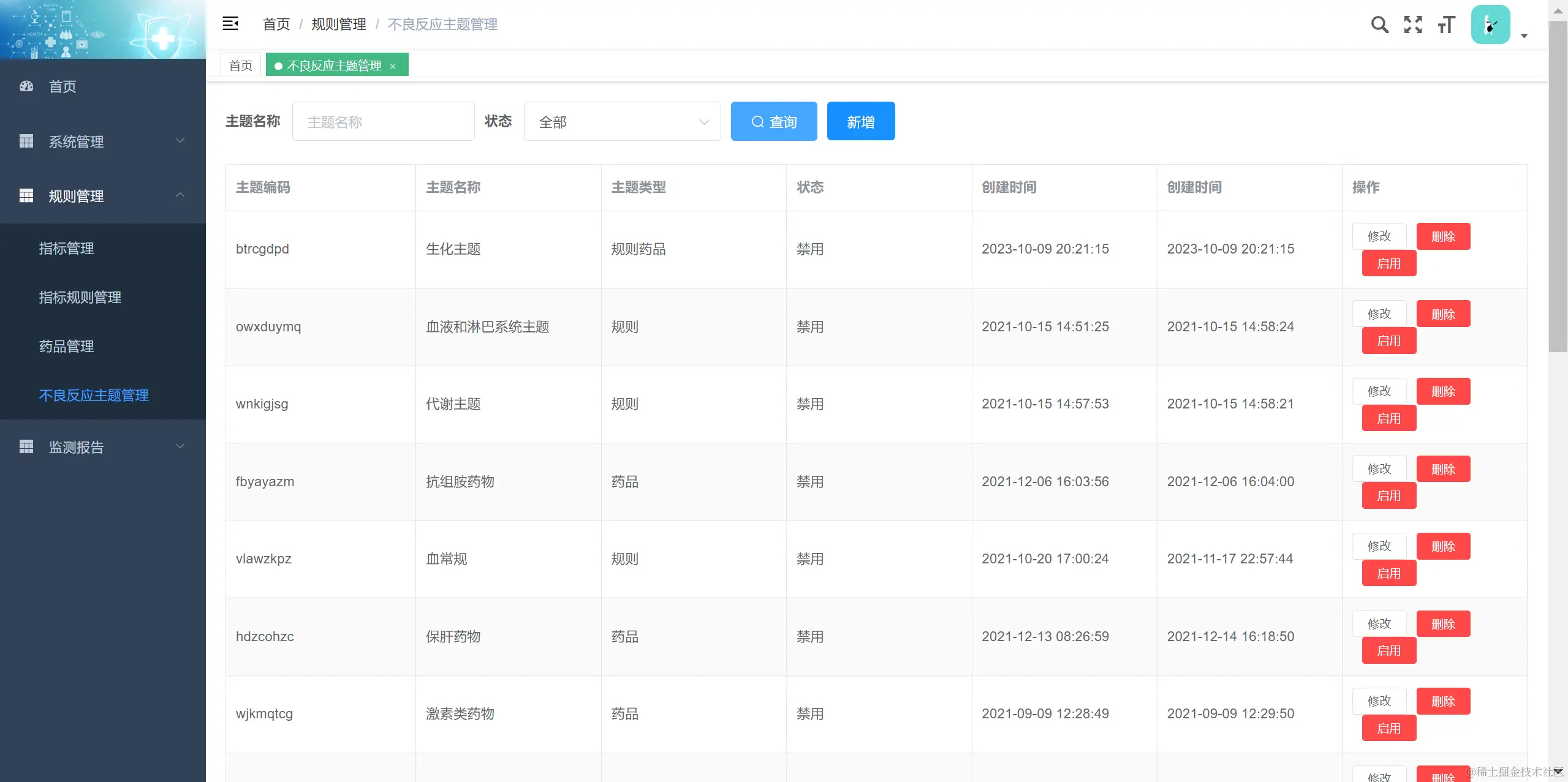The image size is (1568, 782).
Task: Enable the 抗组胺药物 theme via 启用
Action: click(1388, 495)
